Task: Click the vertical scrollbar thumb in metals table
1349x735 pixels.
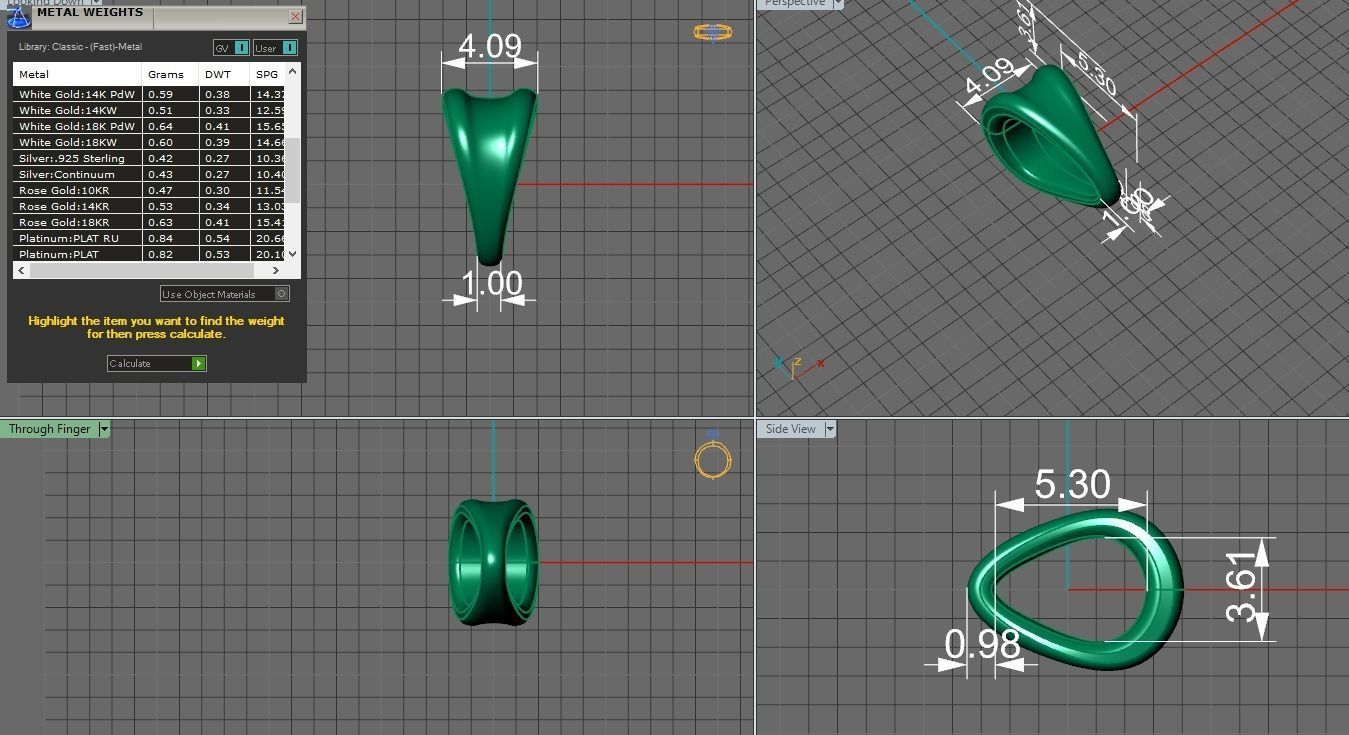Action: [x=293, y=168]
